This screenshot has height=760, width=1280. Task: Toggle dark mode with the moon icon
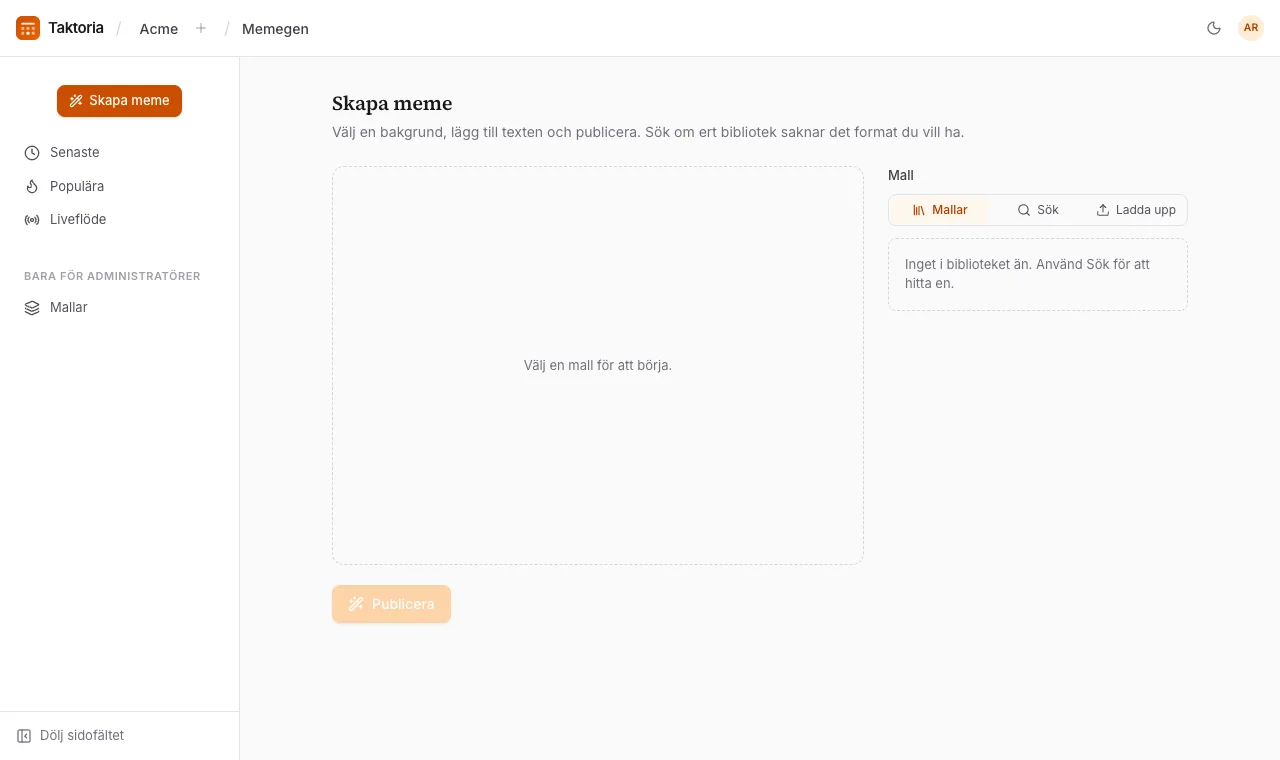coord(1214,28)
